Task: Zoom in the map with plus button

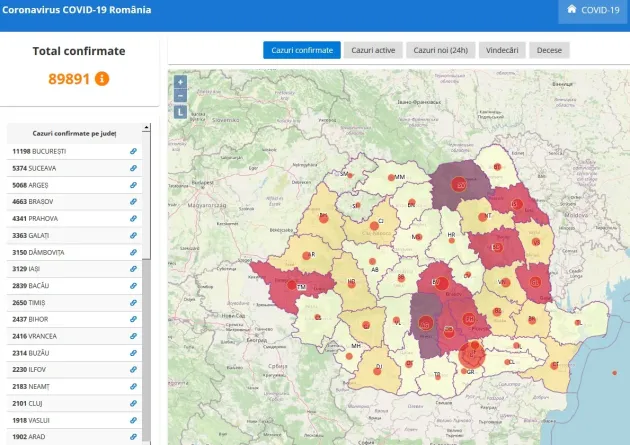Action: (180, 82)
